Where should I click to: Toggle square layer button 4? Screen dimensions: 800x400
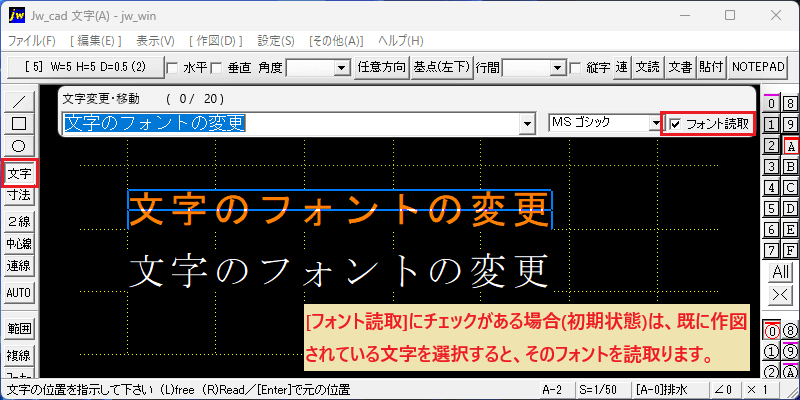pyautogui.click(x=772, y=187)
